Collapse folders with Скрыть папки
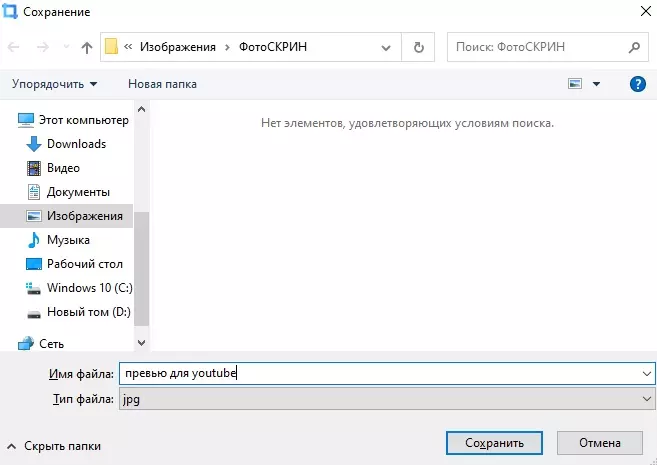657x465 pixels. pyautogui.click(x=54, y=446)
